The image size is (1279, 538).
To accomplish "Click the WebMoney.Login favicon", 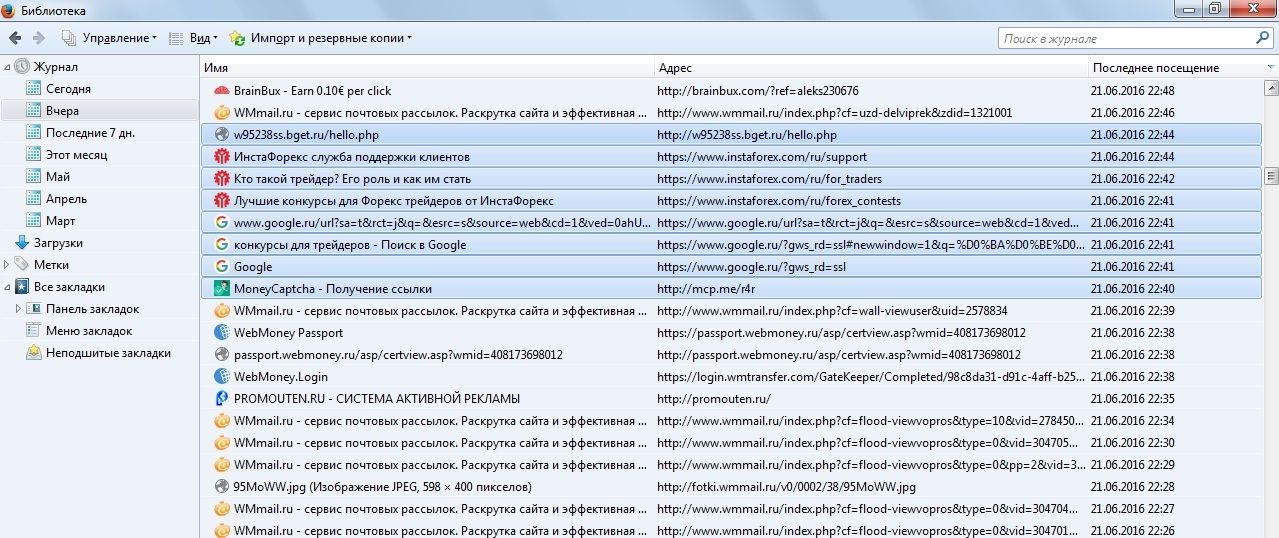I will pyautogui.click(x=222, y=377).
